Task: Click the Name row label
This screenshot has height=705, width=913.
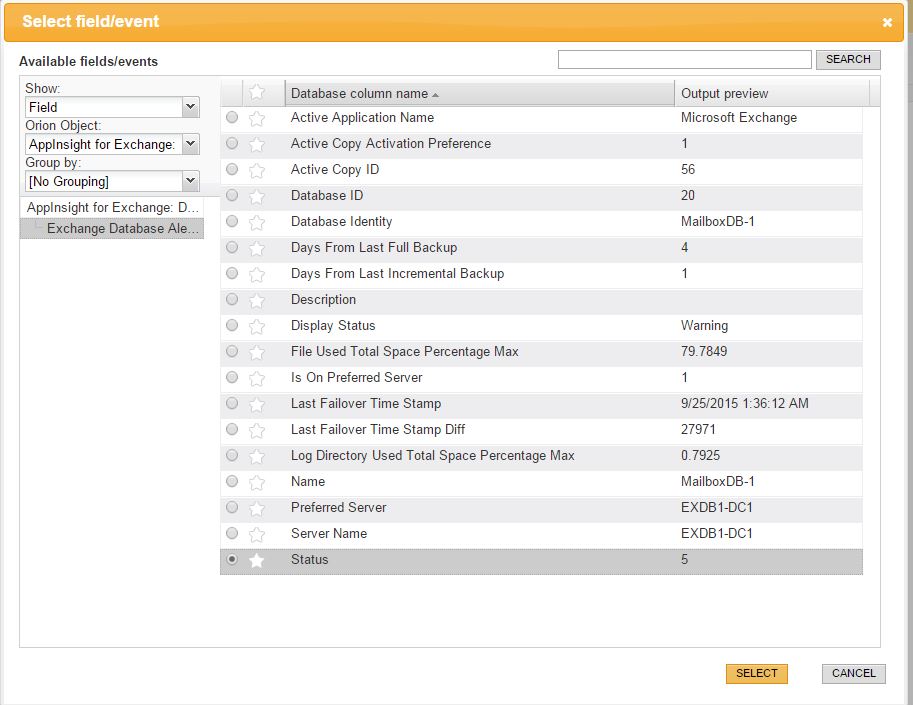Action: pos(308,481)
